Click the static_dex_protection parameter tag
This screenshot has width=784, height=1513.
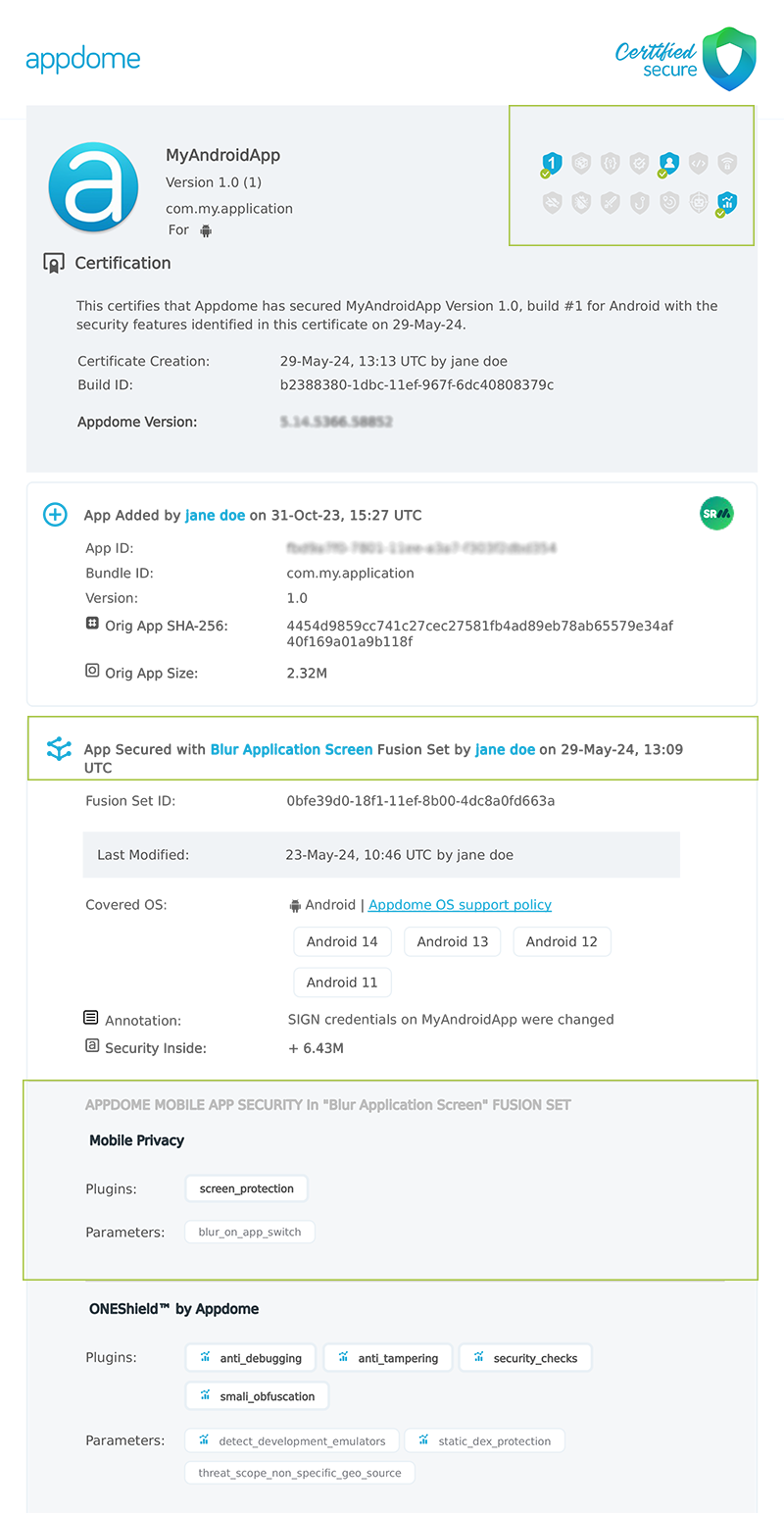coord(484,1440)
